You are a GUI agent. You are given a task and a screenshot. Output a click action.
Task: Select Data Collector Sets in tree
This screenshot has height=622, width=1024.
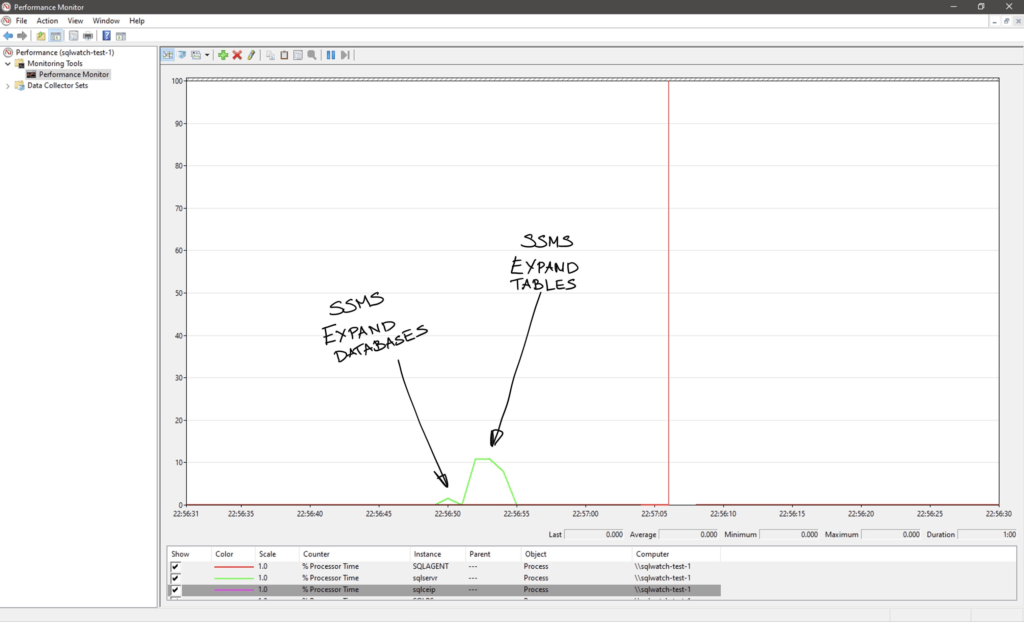[x=57, y=86]
